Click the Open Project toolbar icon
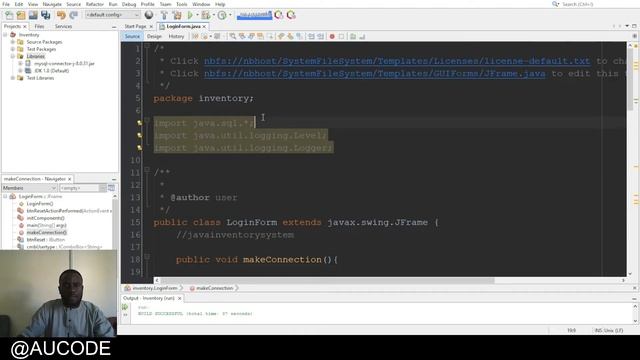 click(x=33, y=15)
